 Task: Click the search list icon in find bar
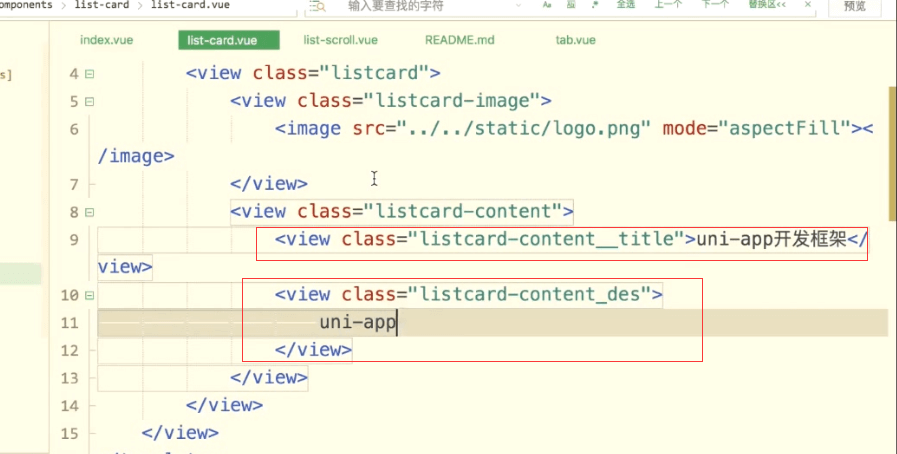pos(317,6)
